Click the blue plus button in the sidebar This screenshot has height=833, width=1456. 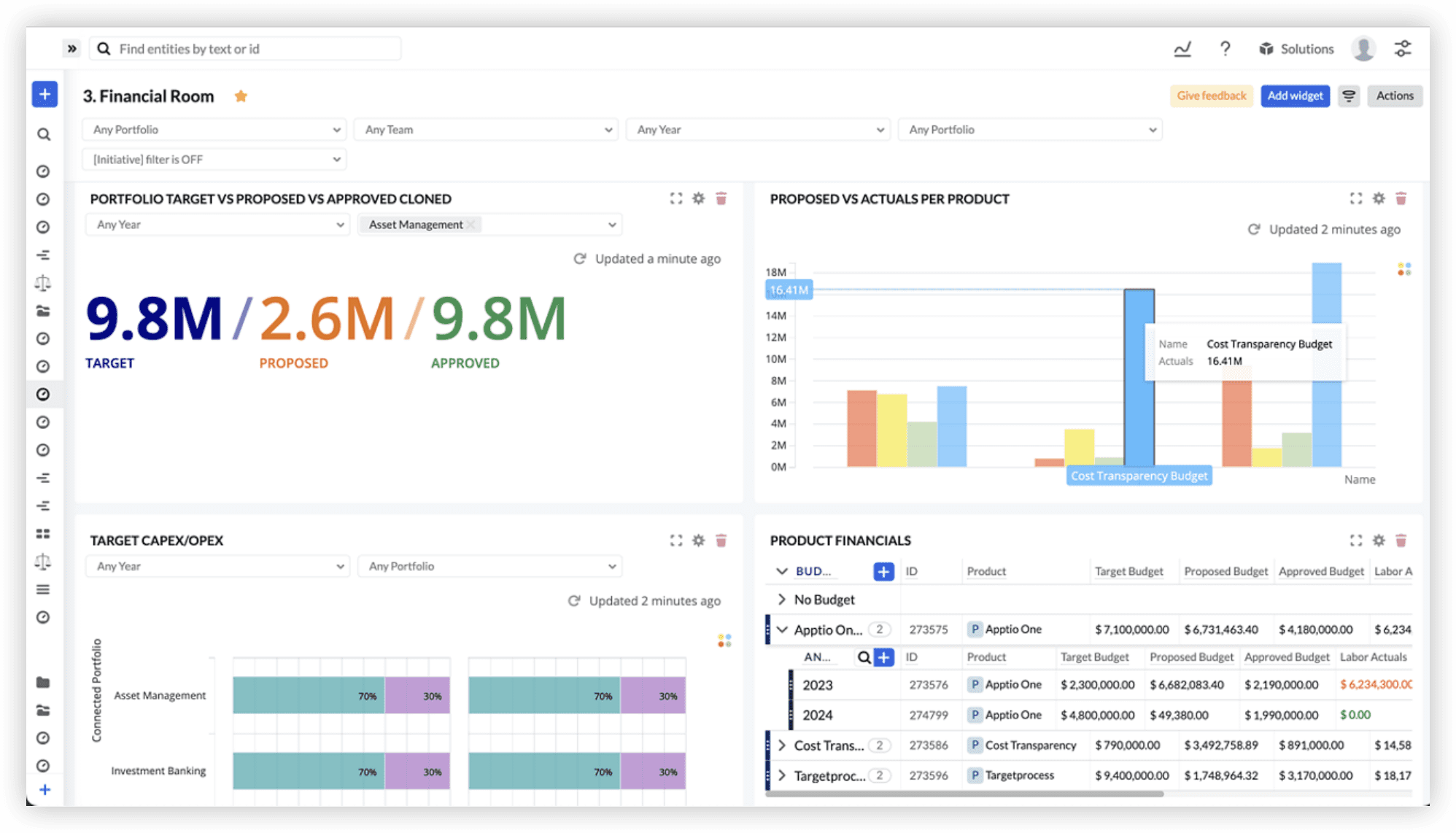[x=44, y=94]
